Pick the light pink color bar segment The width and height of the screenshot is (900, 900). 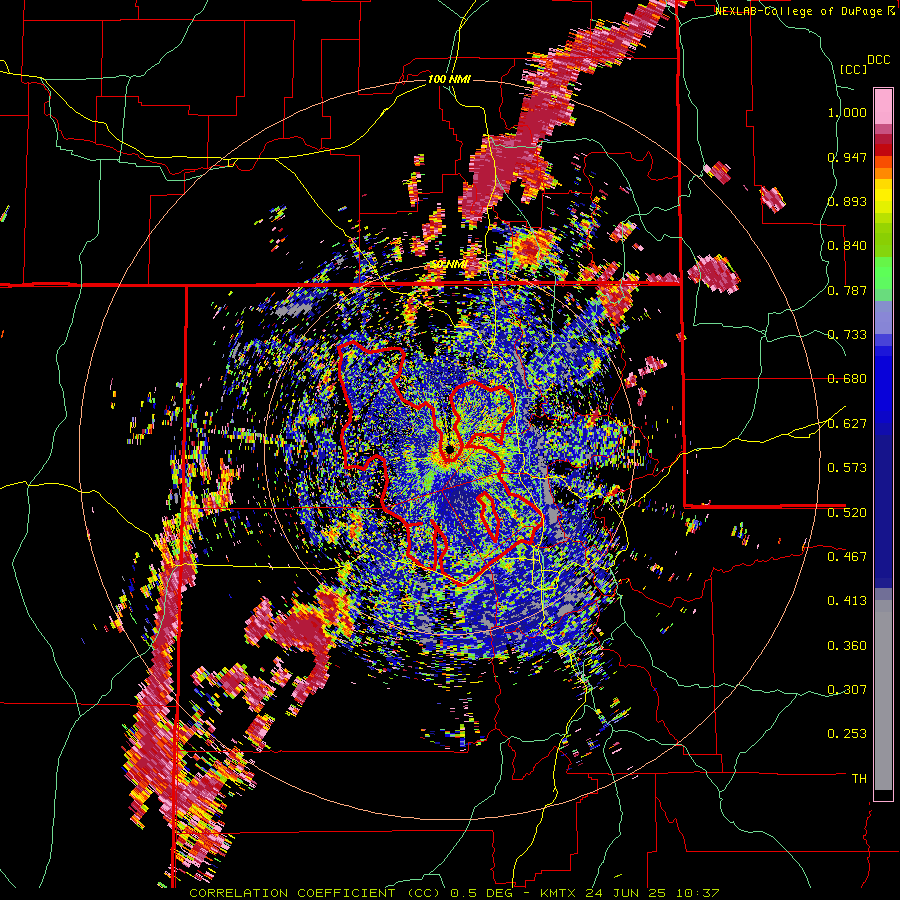(x=883, y=107)
